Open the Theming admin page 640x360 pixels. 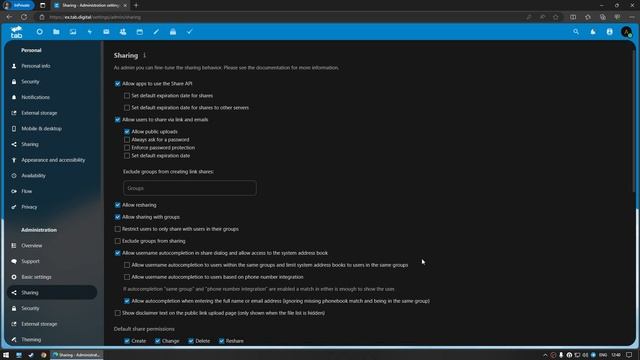52,340
